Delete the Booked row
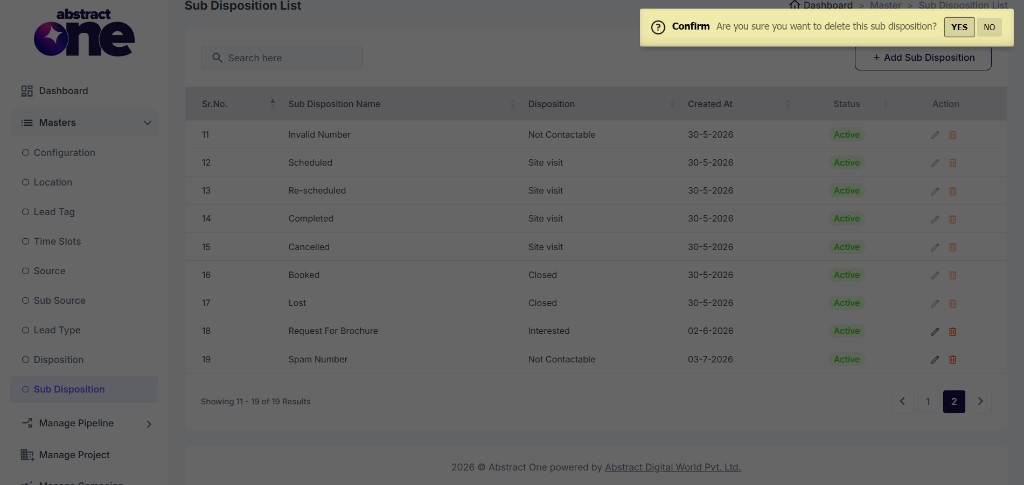Image resolution: width=1024 pixels, height=485 pixels. pos(952,275)
